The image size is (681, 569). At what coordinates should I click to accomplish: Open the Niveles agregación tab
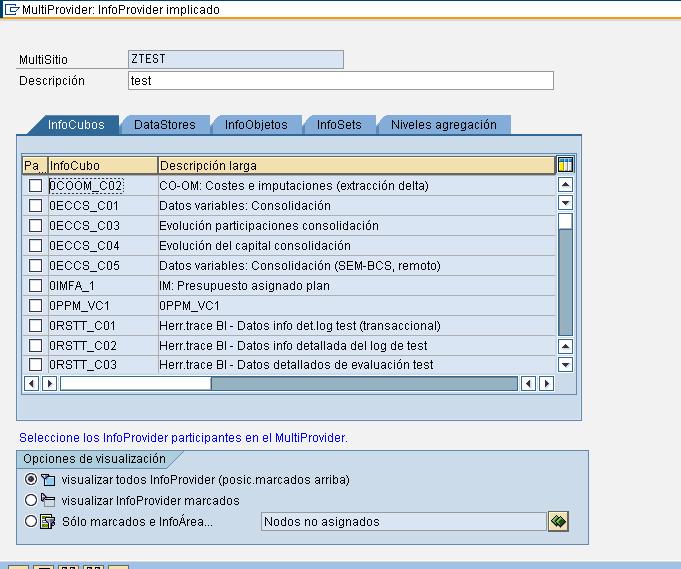coord(443,125)
